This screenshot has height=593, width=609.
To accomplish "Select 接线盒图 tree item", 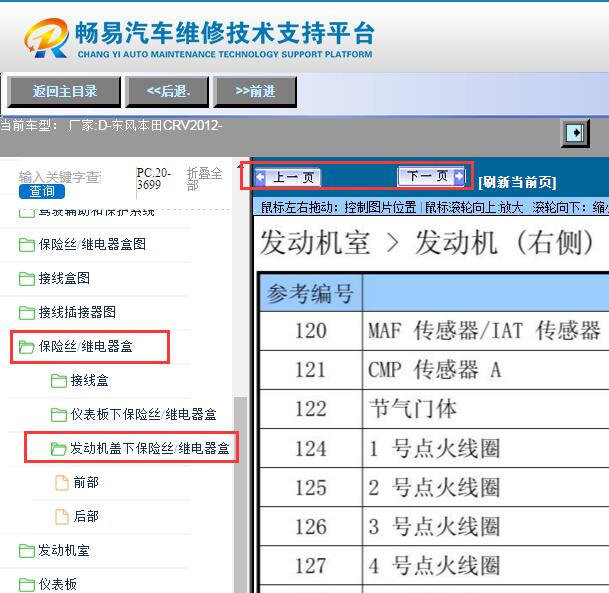I will 64,278.
